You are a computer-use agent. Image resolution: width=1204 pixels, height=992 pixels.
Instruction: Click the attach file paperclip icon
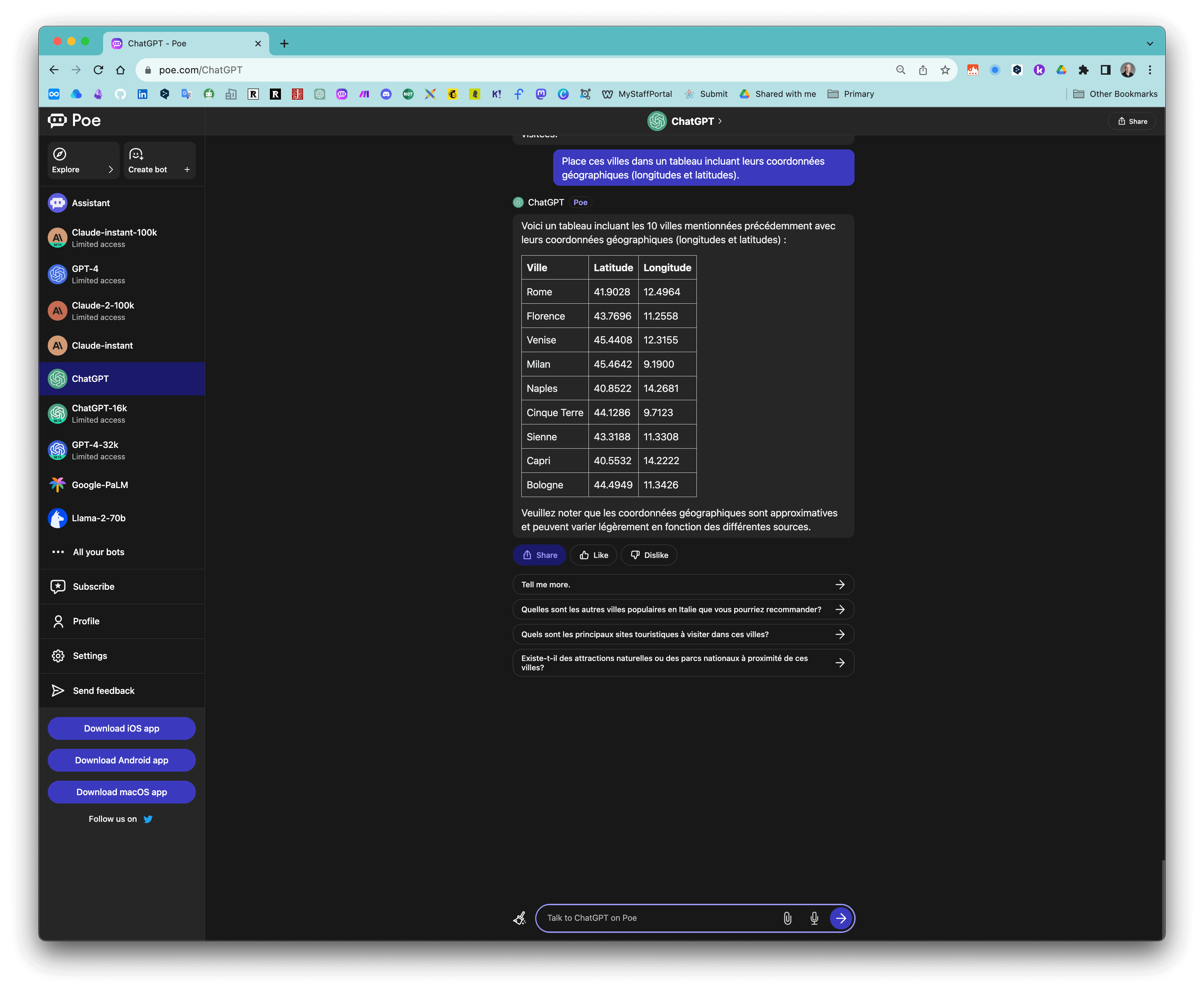[787, 919]
